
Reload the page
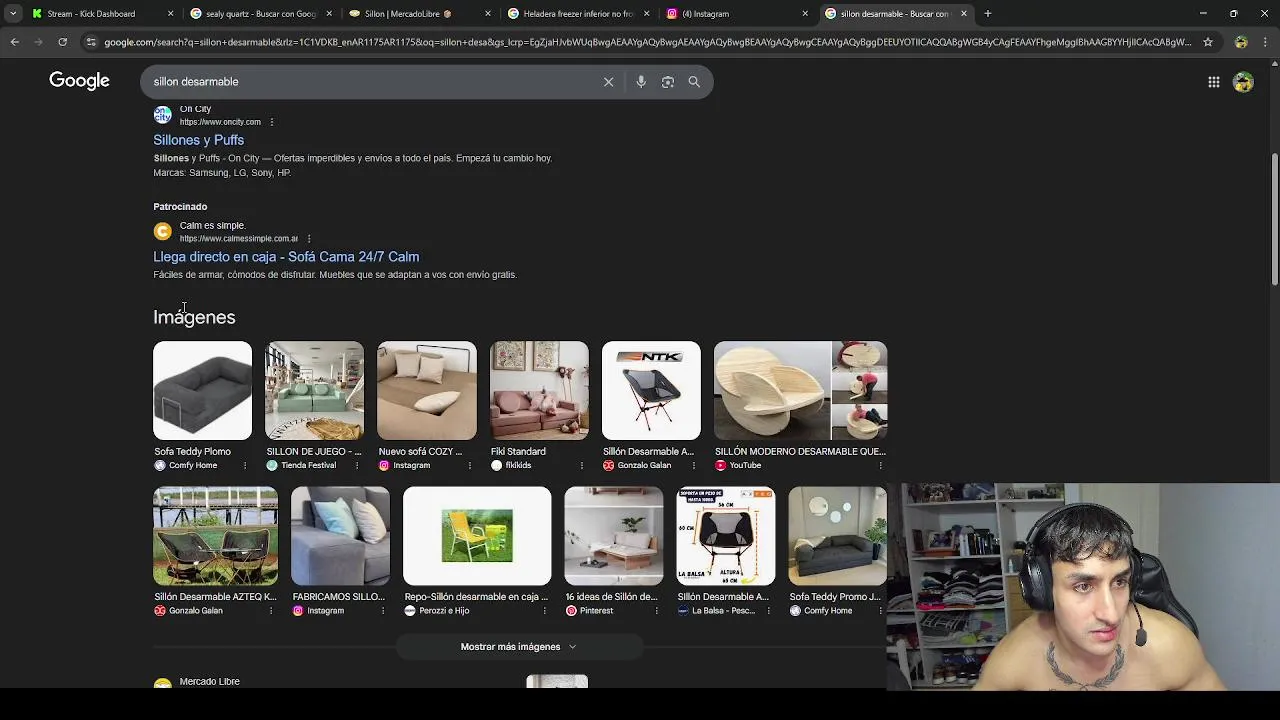coord(62,42)
